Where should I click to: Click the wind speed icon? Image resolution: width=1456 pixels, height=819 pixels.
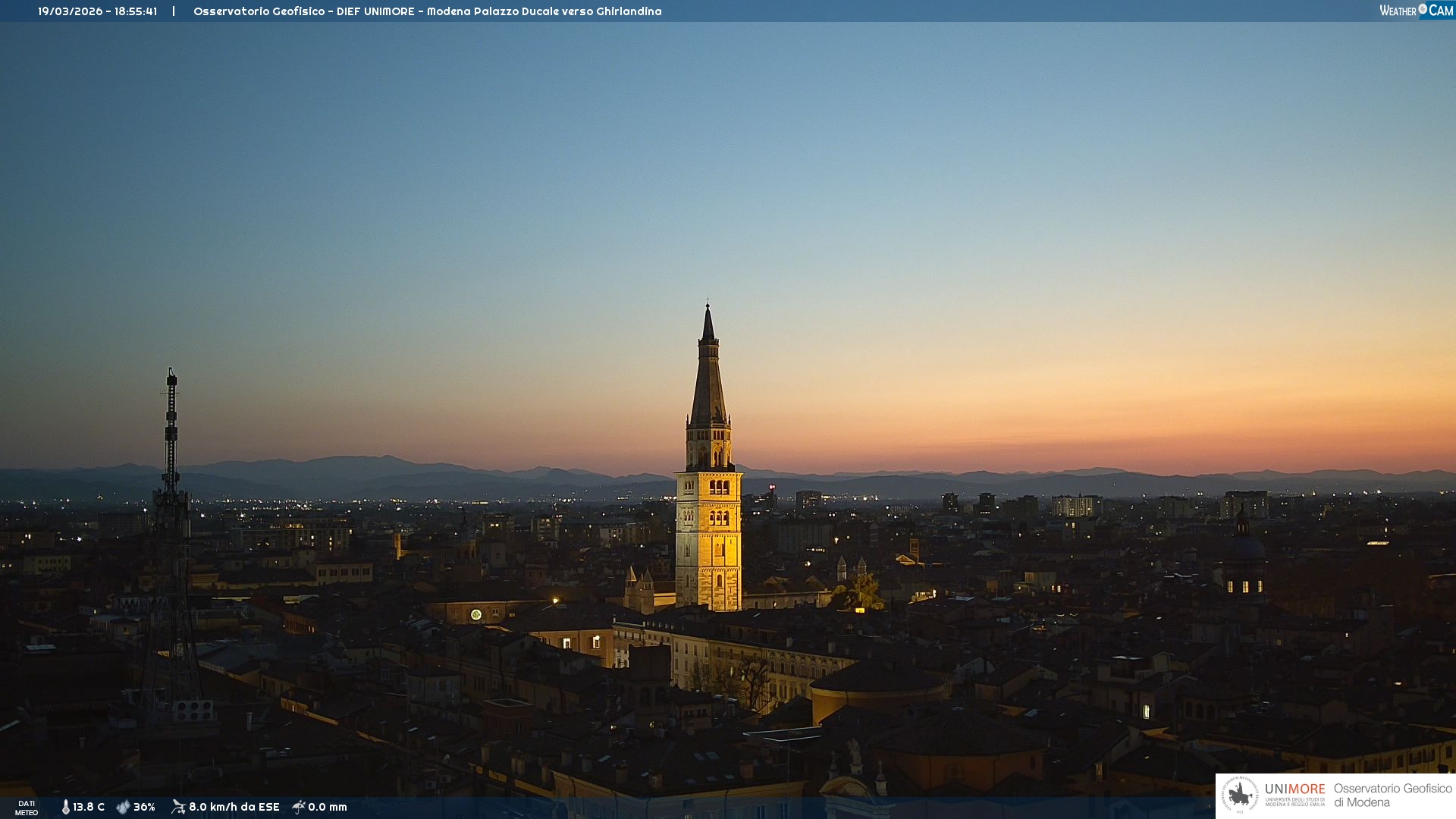(x=178, y=807)
